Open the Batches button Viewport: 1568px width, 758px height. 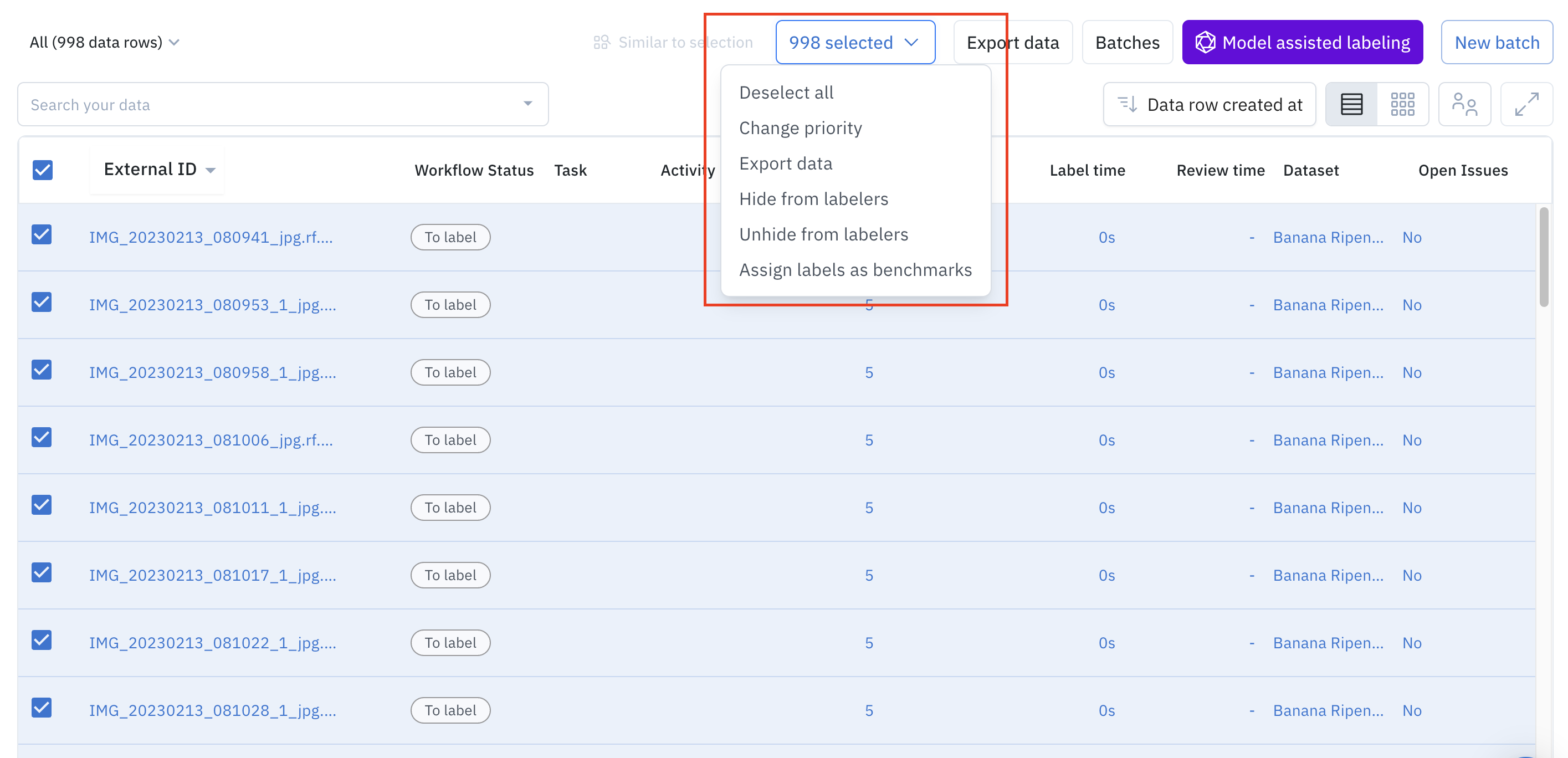pos(1127,42)
